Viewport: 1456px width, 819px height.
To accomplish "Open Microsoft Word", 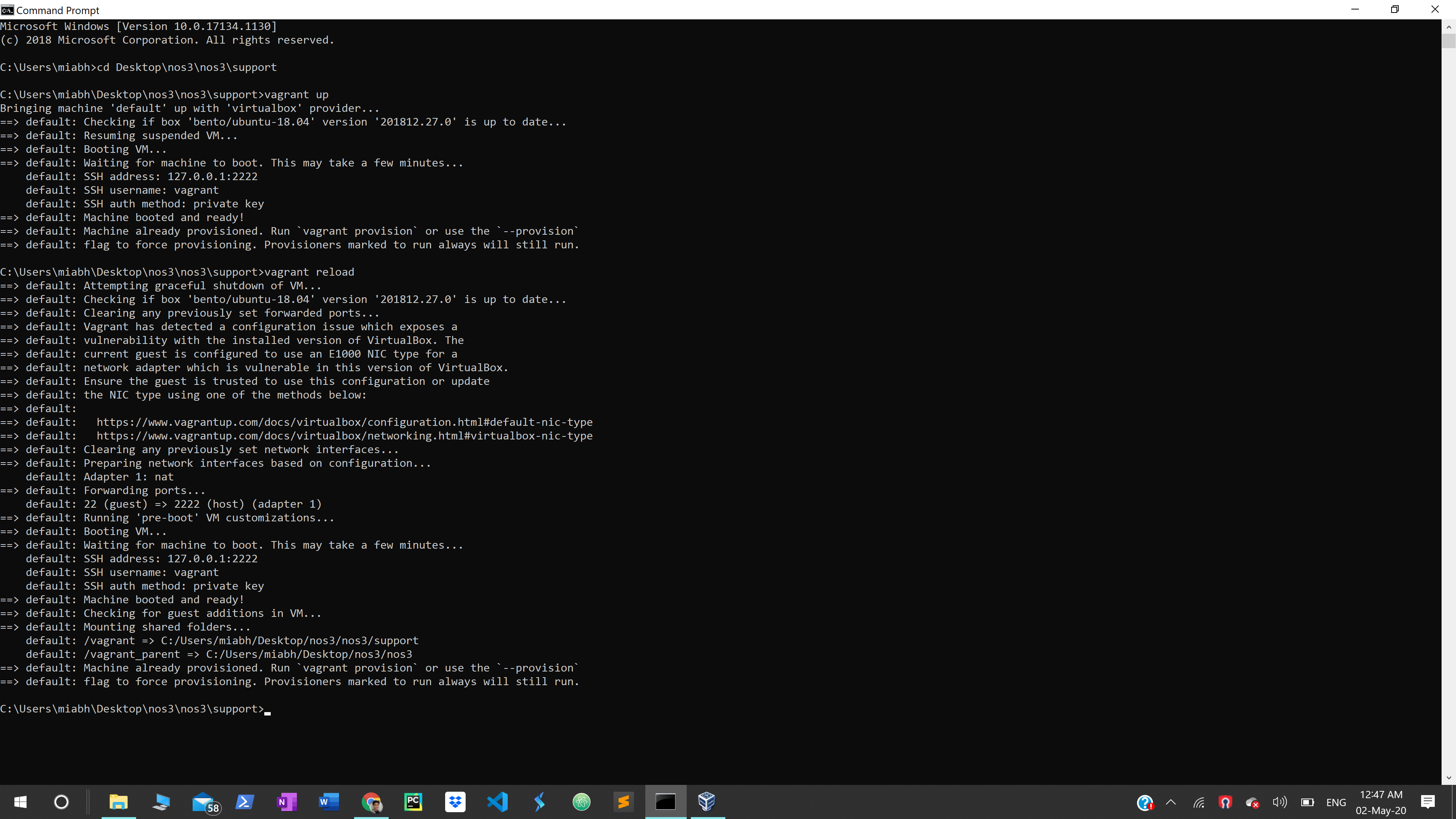I will click(329, 802).
